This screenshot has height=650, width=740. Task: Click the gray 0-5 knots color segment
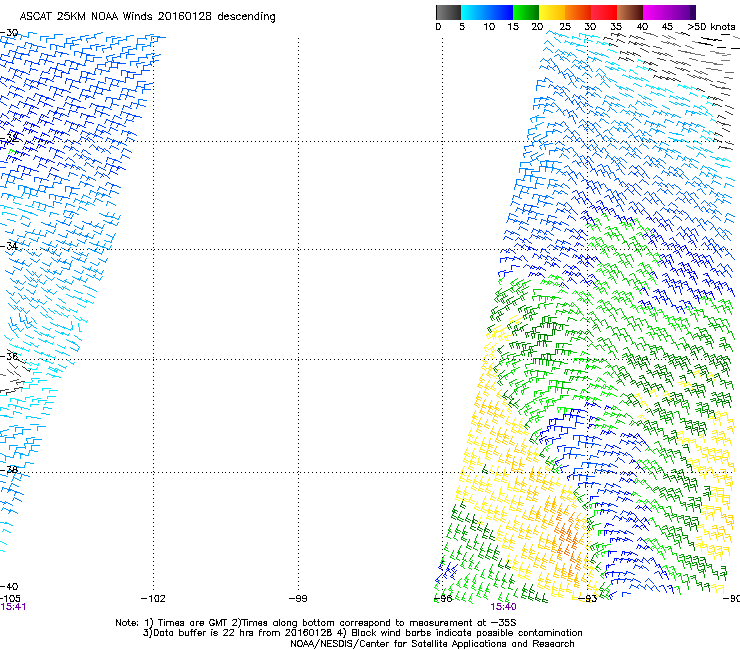pos(448,12)
